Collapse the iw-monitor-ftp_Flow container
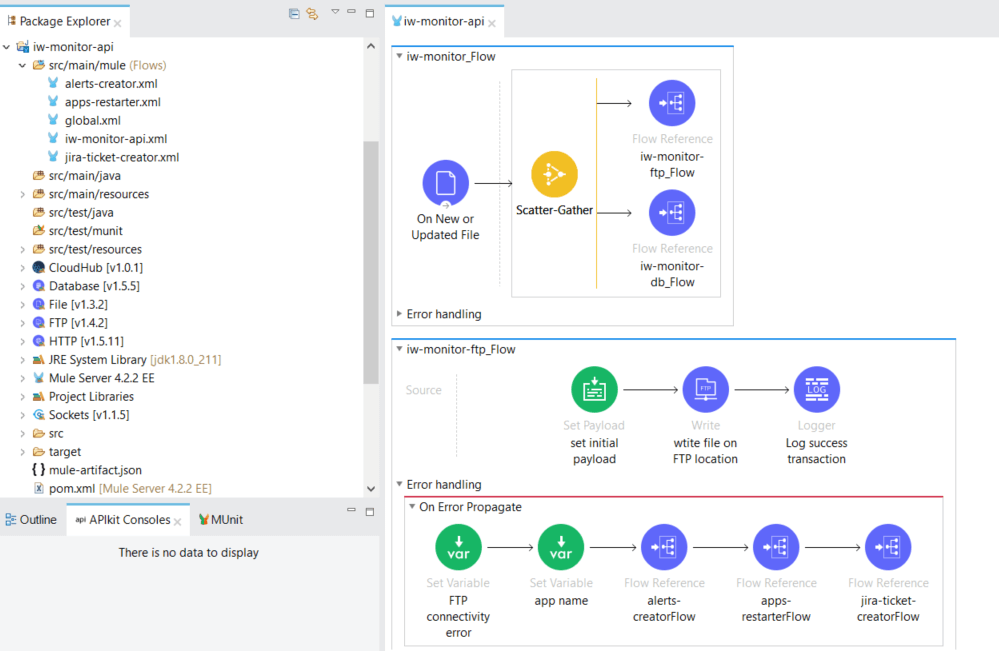Viewport: 999px width, 651px height. point(399,348)
